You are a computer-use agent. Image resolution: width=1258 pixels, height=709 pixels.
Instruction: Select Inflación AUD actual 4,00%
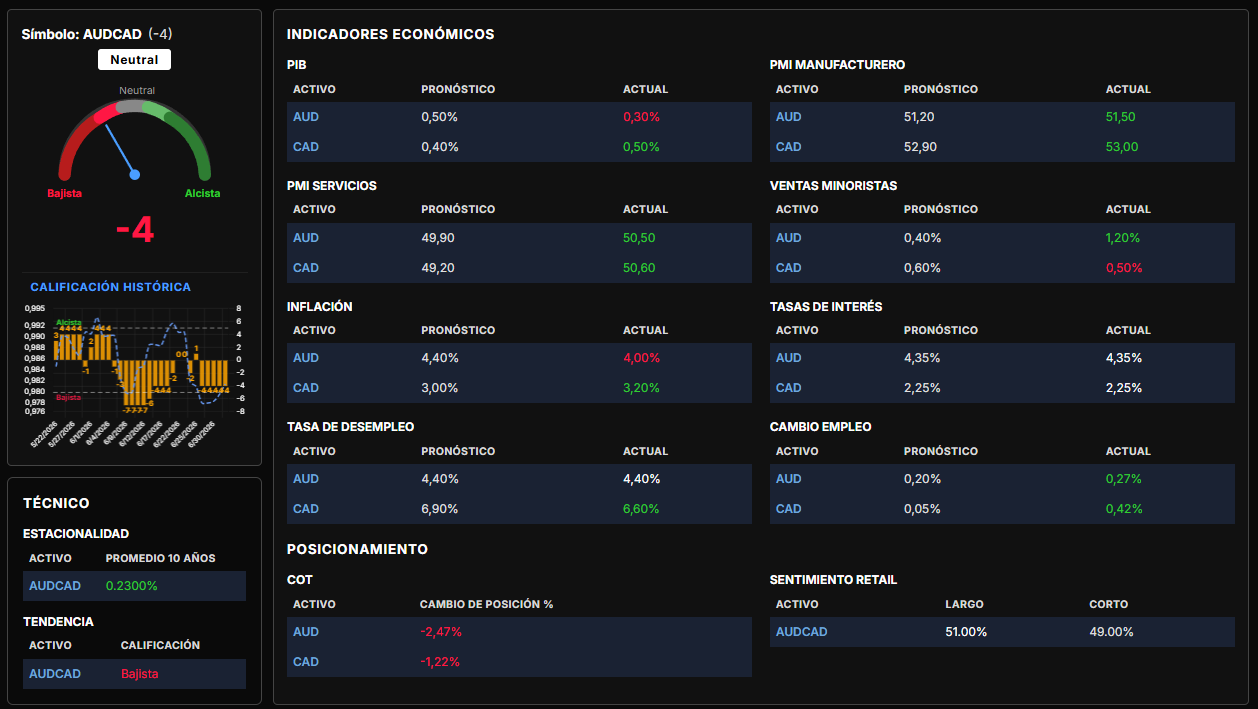tap(641, 358)
